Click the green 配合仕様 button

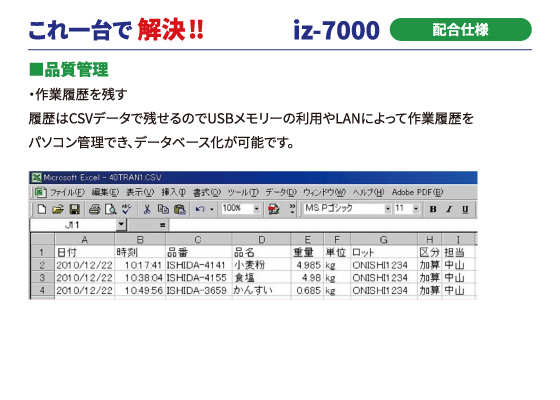point(460,30)
